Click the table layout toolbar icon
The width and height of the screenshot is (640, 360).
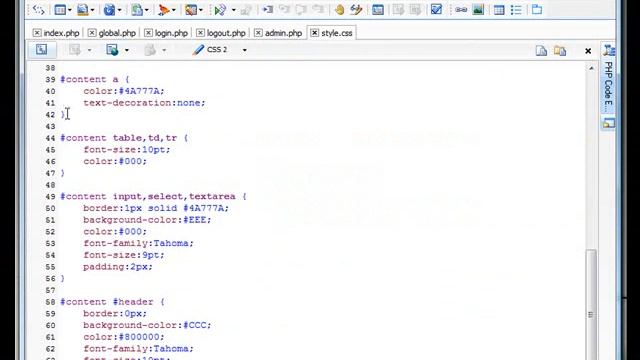60,9
